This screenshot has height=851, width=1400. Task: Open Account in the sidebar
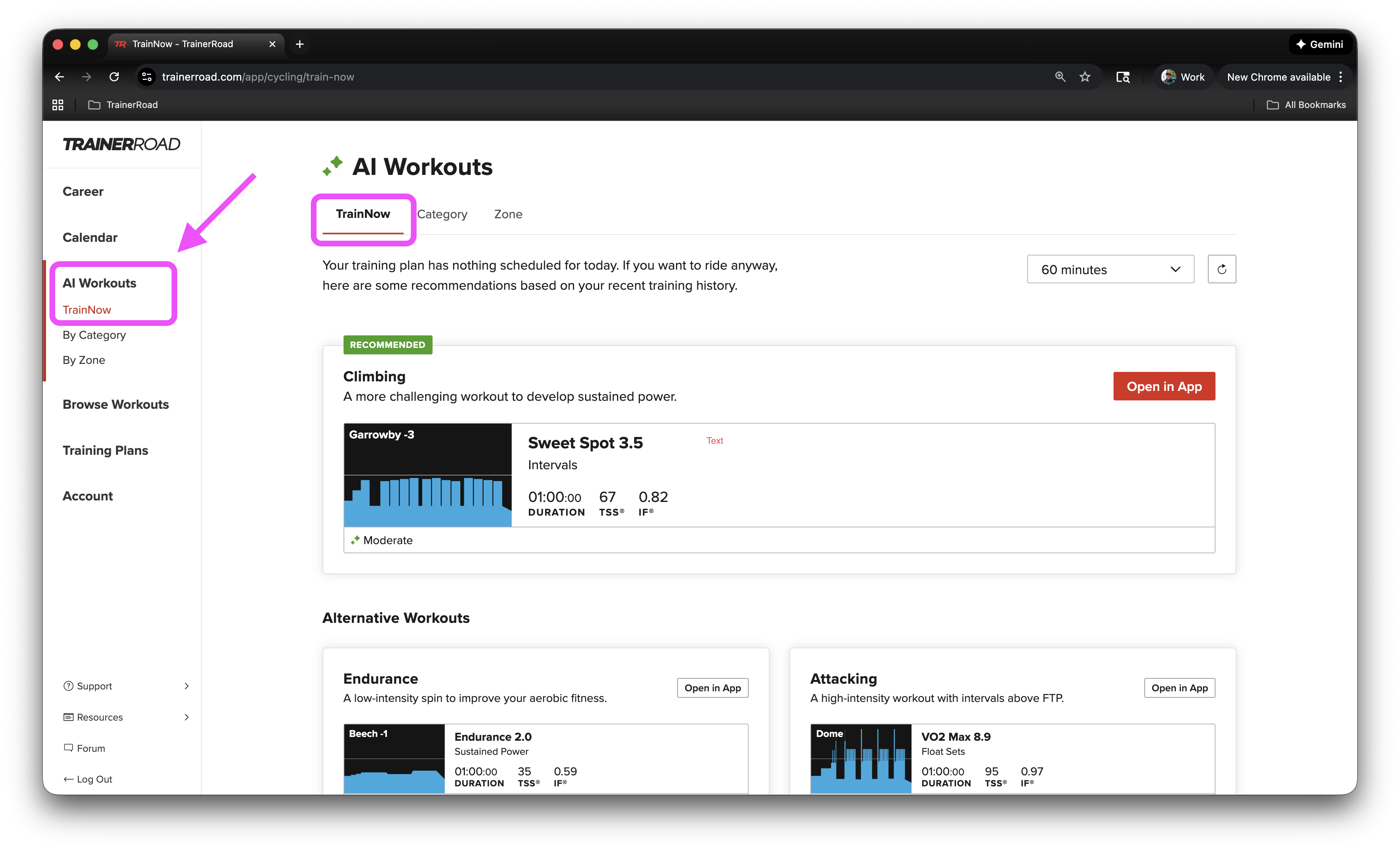87,496
